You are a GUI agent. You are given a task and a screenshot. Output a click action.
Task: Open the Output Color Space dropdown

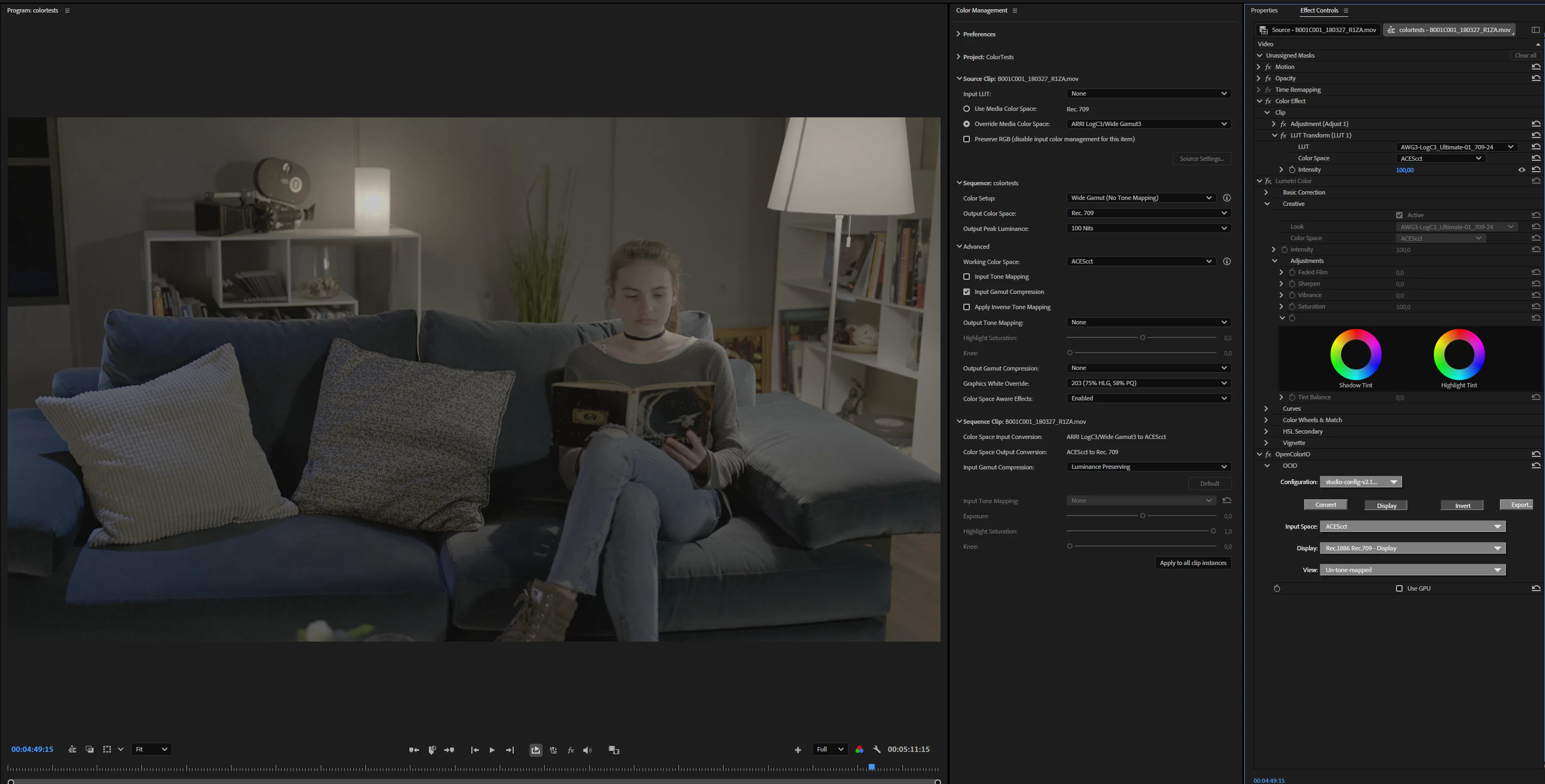click(x=1149, y=213)
